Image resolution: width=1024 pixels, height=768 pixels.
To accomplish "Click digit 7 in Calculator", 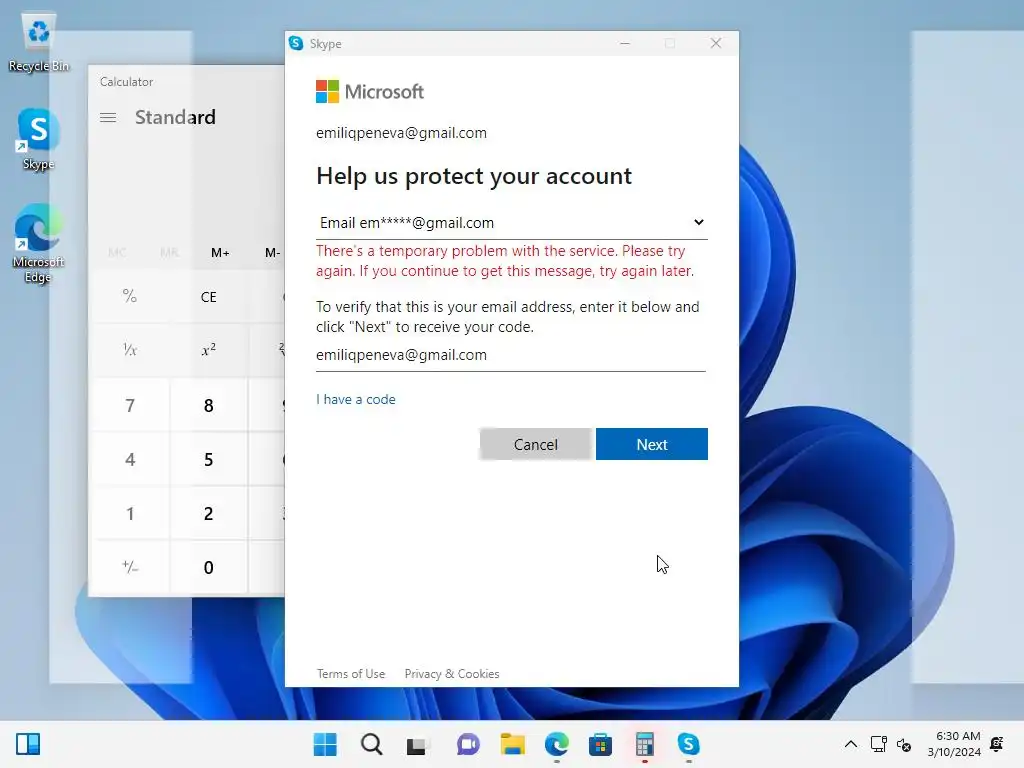I will (x=129, y=406).
